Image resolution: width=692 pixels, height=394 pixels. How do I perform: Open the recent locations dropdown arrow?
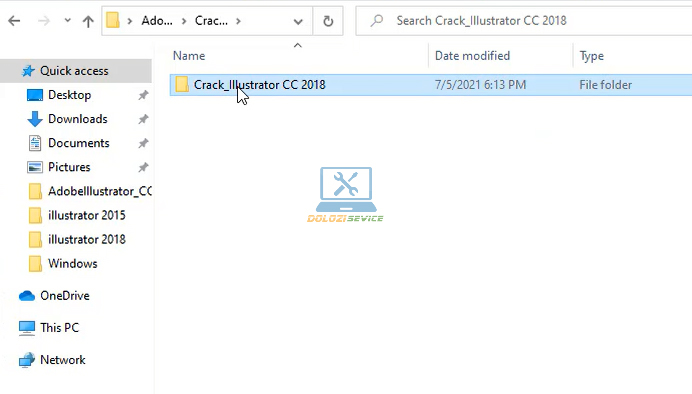point(68,20)
